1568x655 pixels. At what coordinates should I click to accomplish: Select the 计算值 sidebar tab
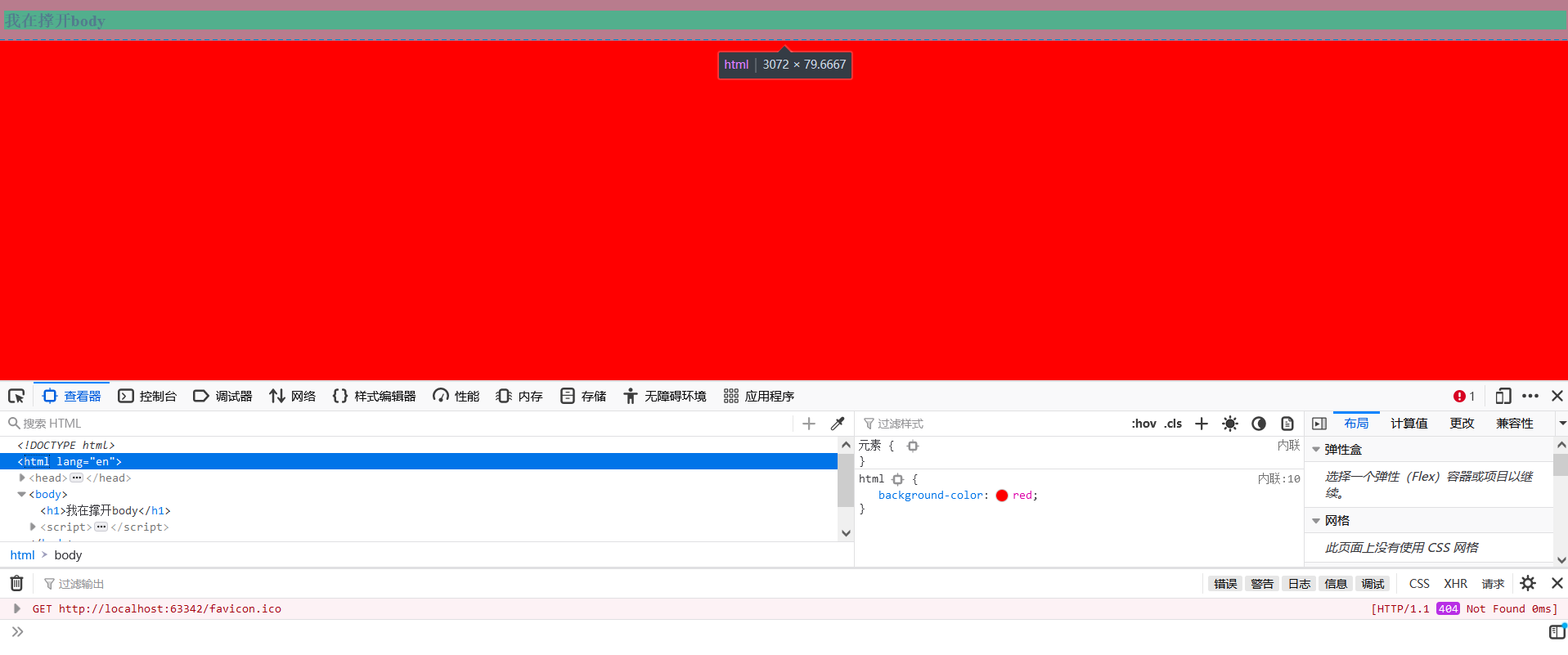click(1409, 424)
